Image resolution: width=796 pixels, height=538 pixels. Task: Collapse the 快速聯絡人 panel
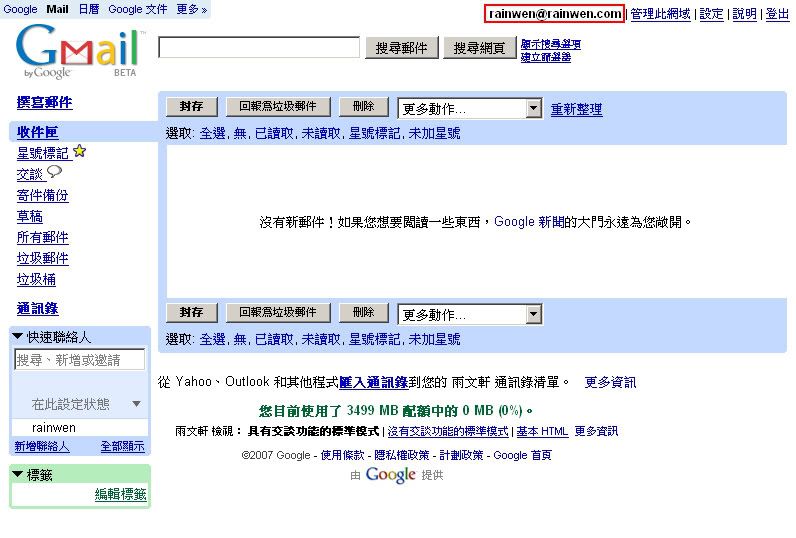(x=17, y=337)
